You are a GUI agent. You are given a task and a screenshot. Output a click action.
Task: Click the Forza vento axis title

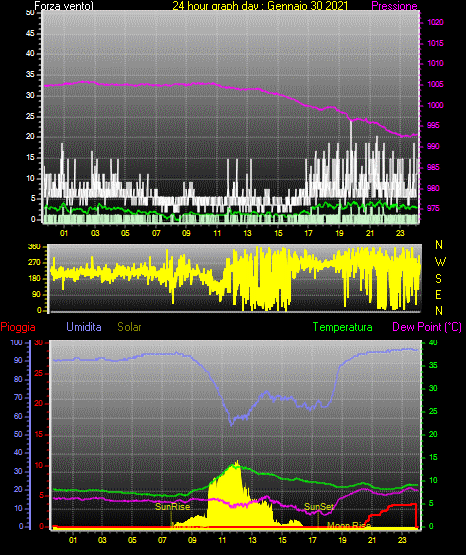click(x=64, y=6)
